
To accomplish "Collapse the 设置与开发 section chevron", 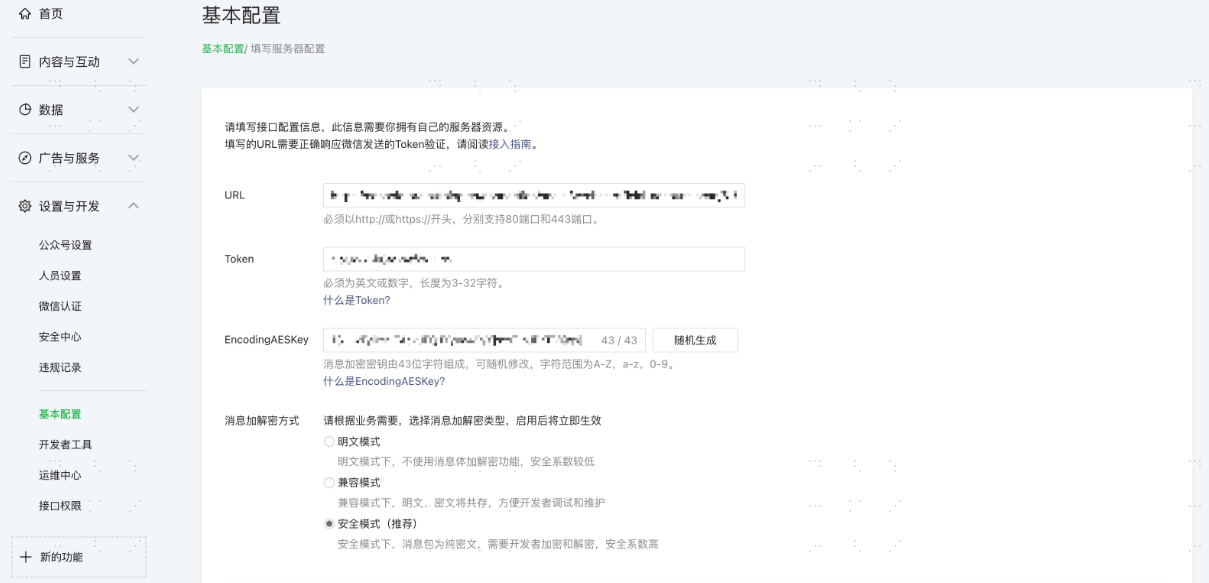I will [x=133, y=206].
